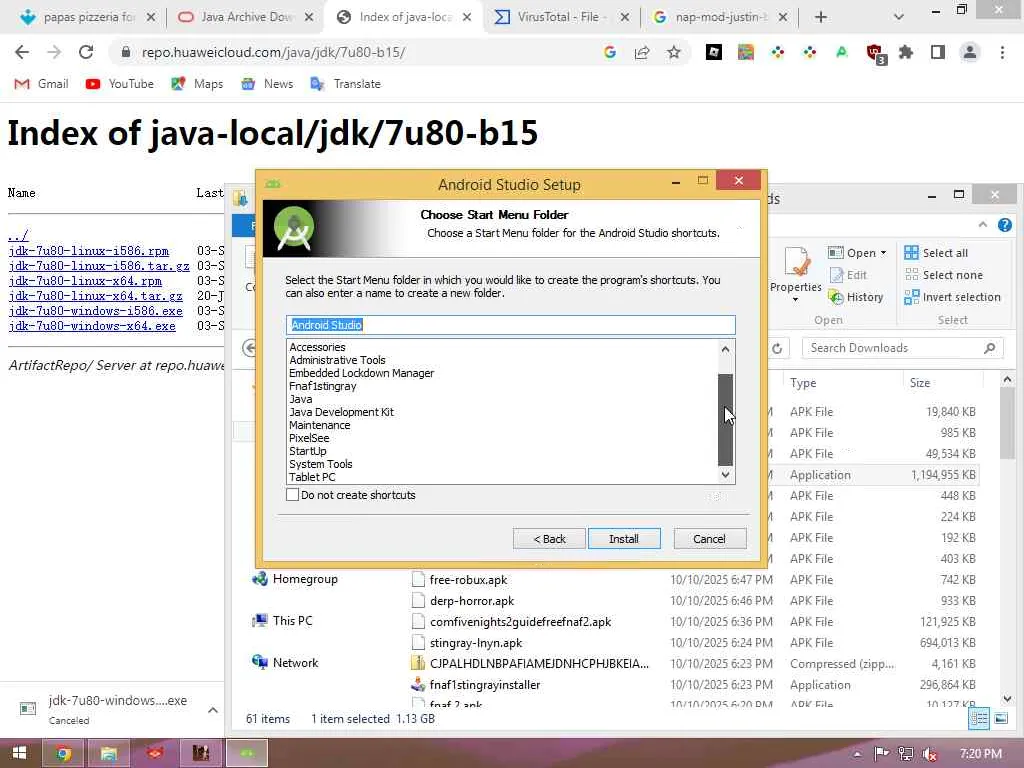The height and width of the screenshot is (768, 1024).
Task: Open the Chrome extensions puzzle icon
Action: tap(906, 52)
